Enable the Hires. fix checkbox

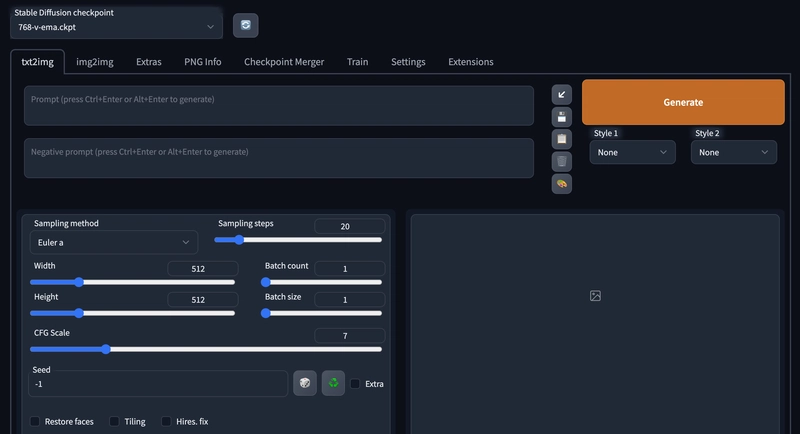coord(166,421)
